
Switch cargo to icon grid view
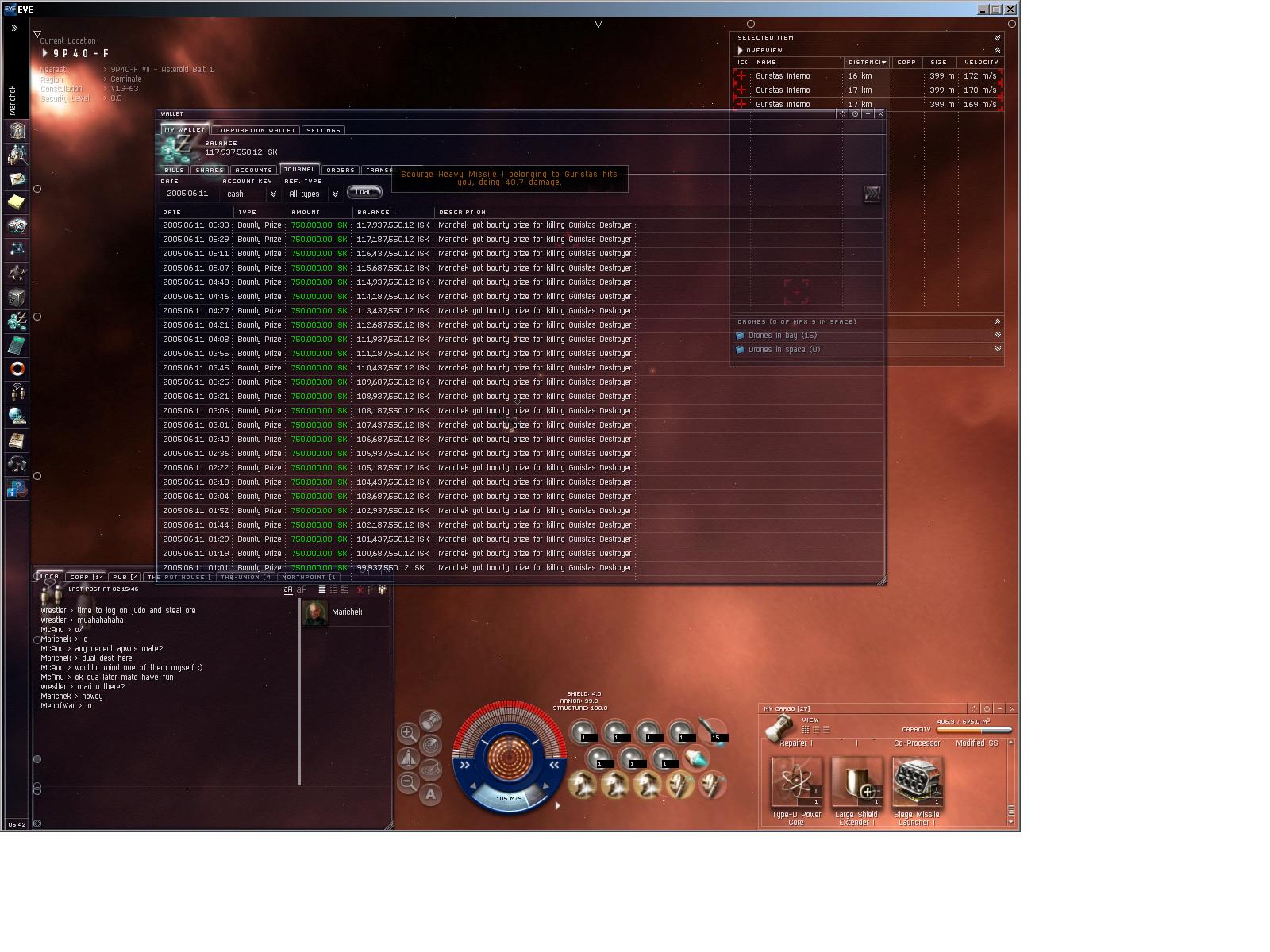coord(805,730)
